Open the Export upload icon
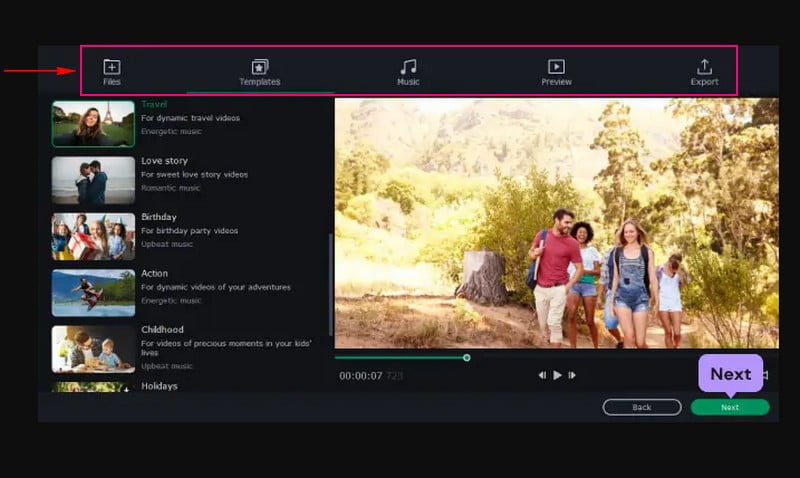The image size is (800, 478). (704, 67)
